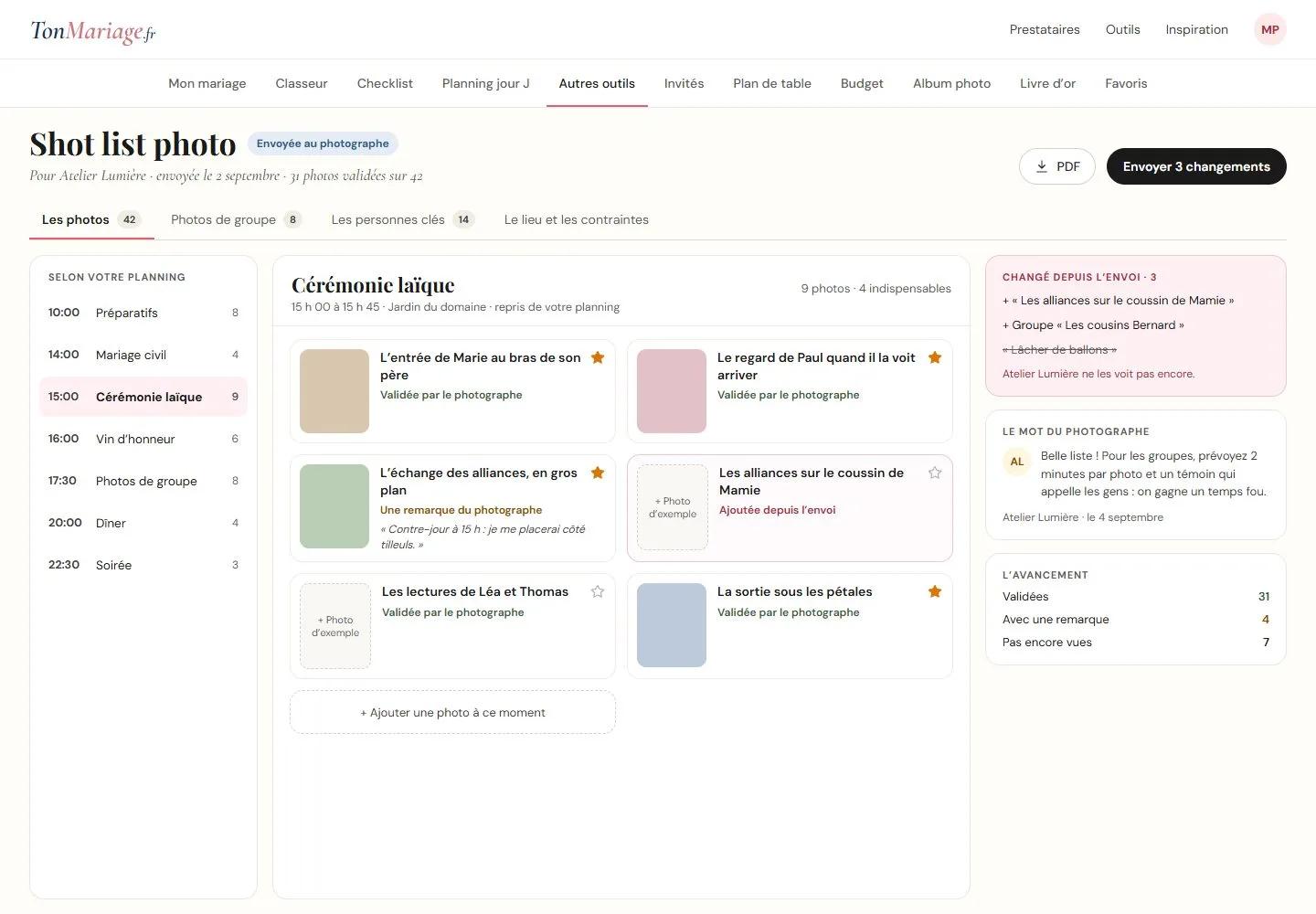Open "Livre d'or" in navigation
Viewport: 1316px width, 914px height.
(1047, 83)
